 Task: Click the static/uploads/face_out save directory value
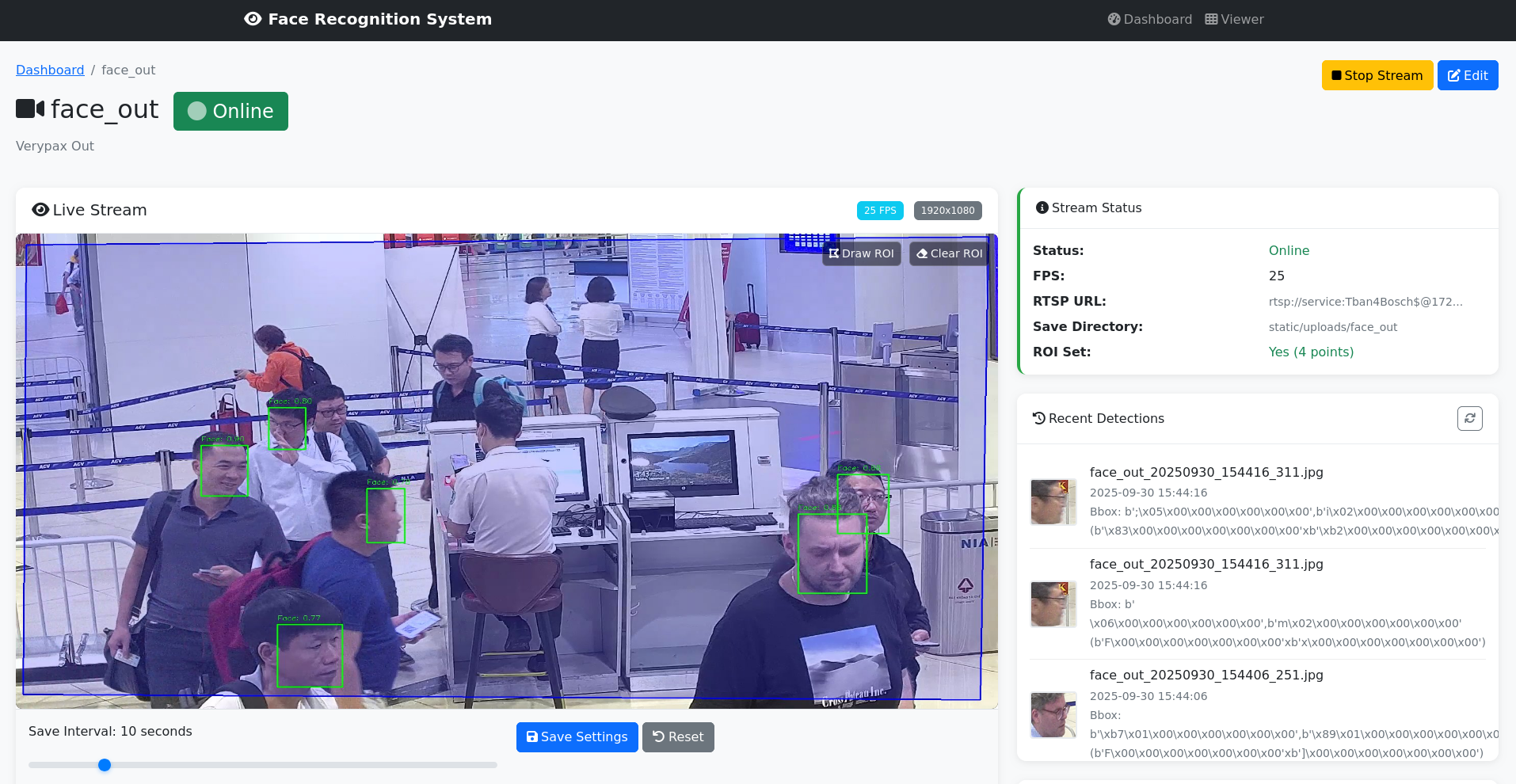(x=1333, y=327)
